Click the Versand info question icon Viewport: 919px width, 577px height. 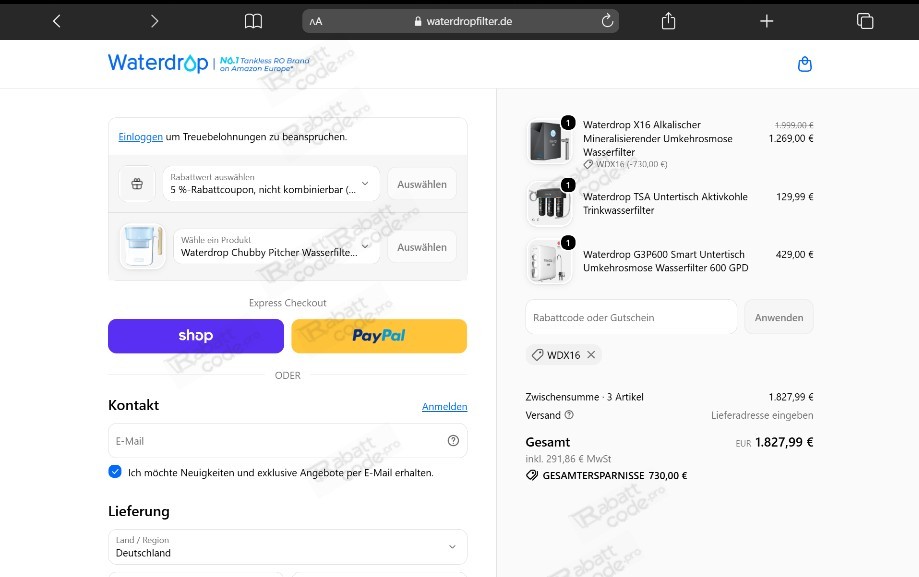[x=569, y=415]
